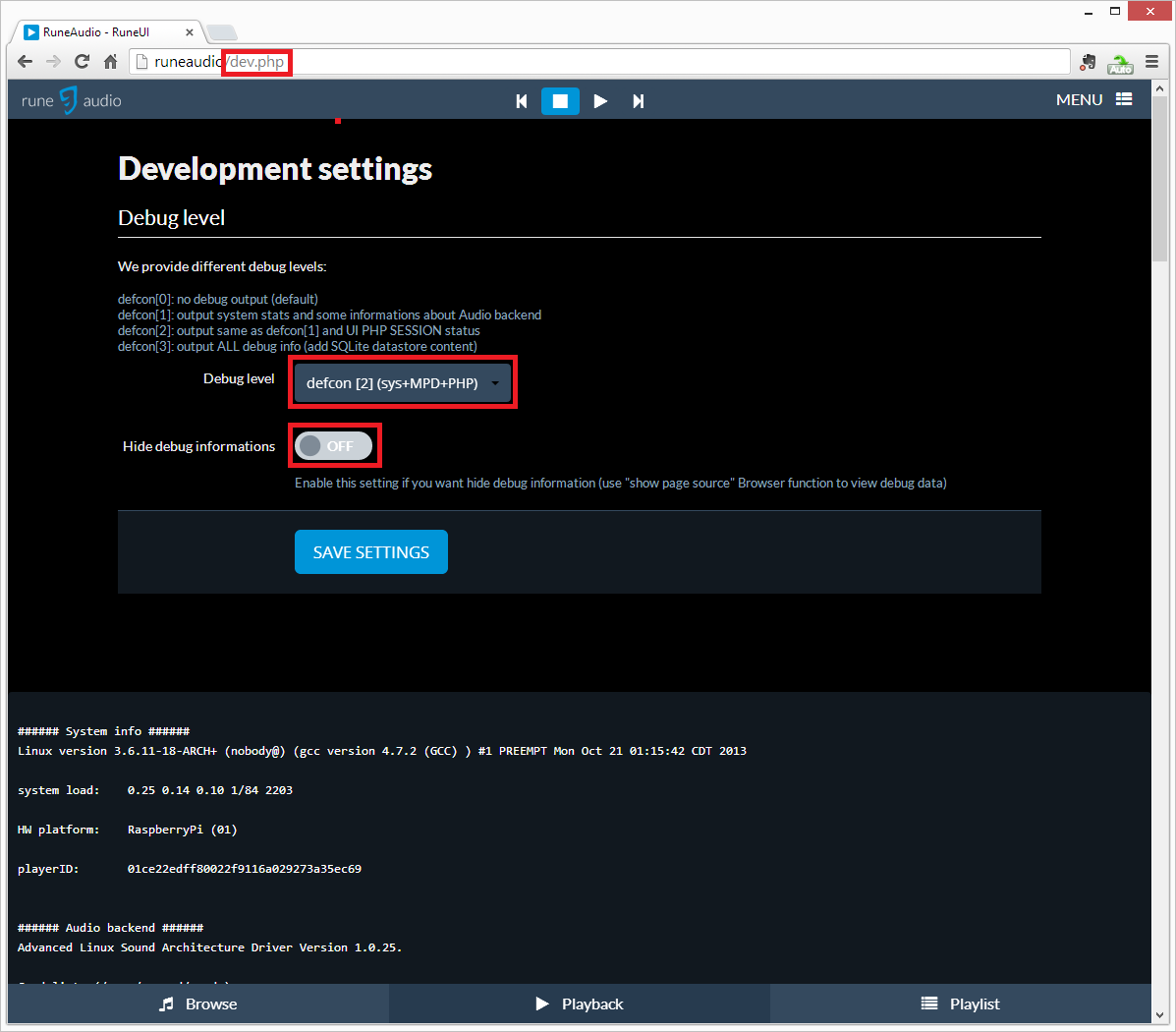The width and height of the screenshot is (1176, 1032).
Task: Open the Debug level dropdown
Action: click(403, 382)
